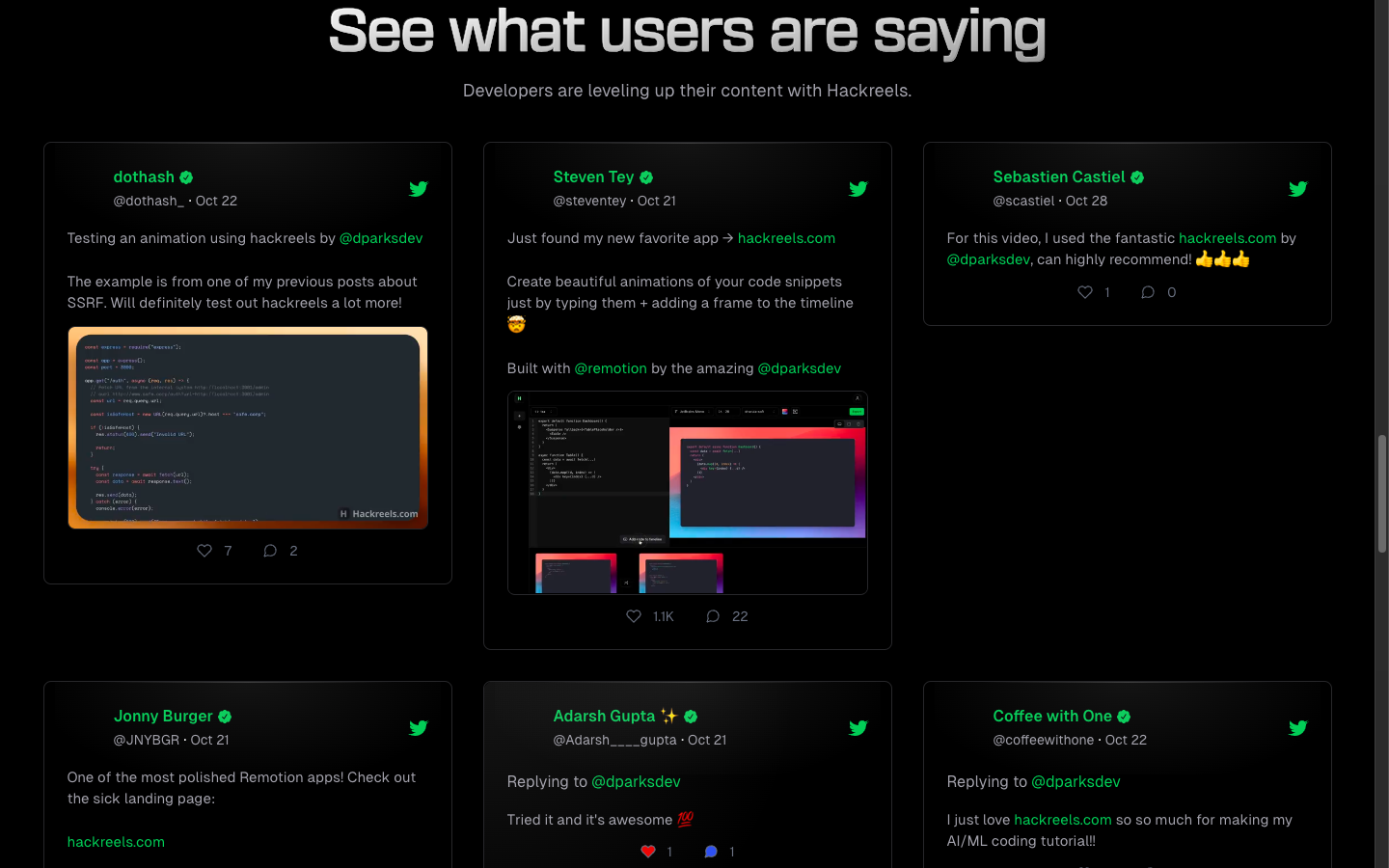Open the Jonny Burger profile name link
Image resolution: width=1389 pixels, height=868 pixels.
[163, 717]
